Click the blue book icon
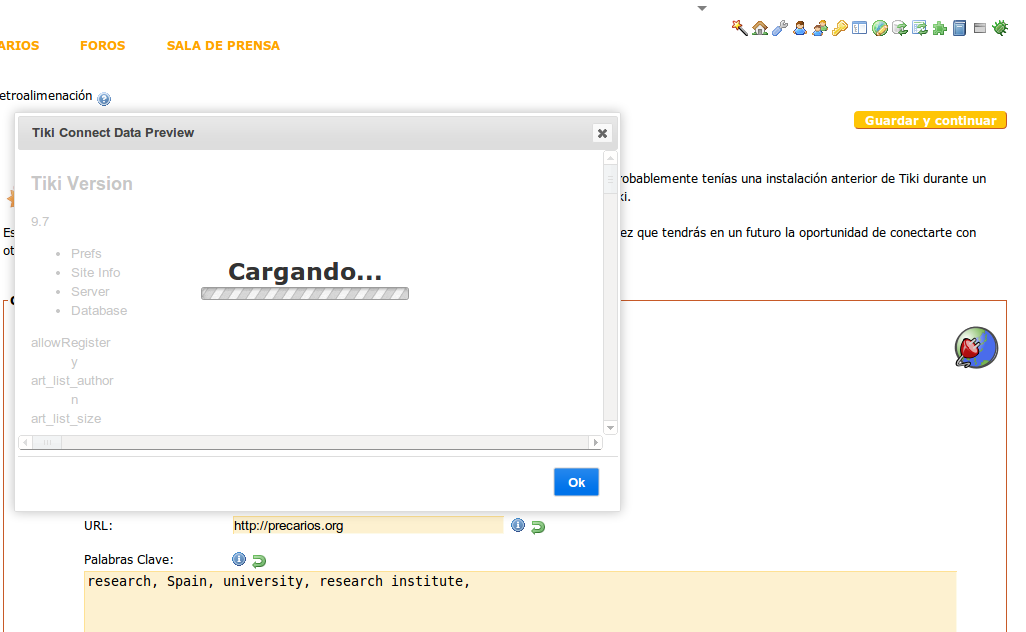Screen dimensions: 1026x632 959,28
